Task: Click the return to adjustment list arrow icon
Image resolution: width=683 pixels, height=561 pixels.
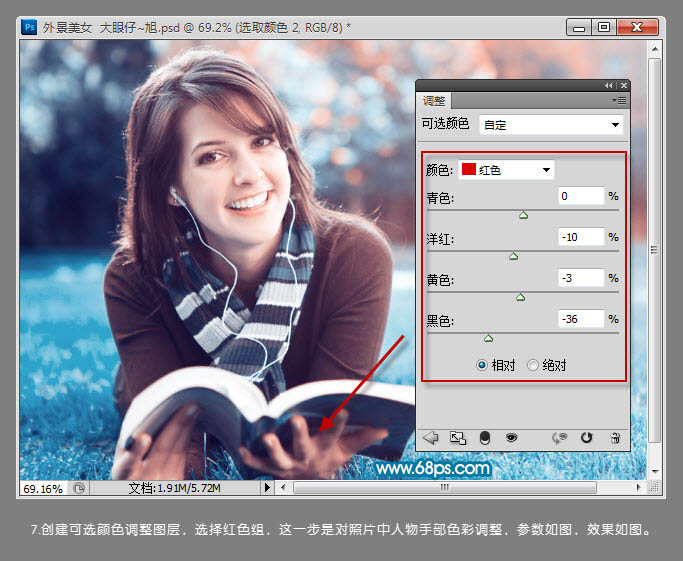Action: (430, 437)
